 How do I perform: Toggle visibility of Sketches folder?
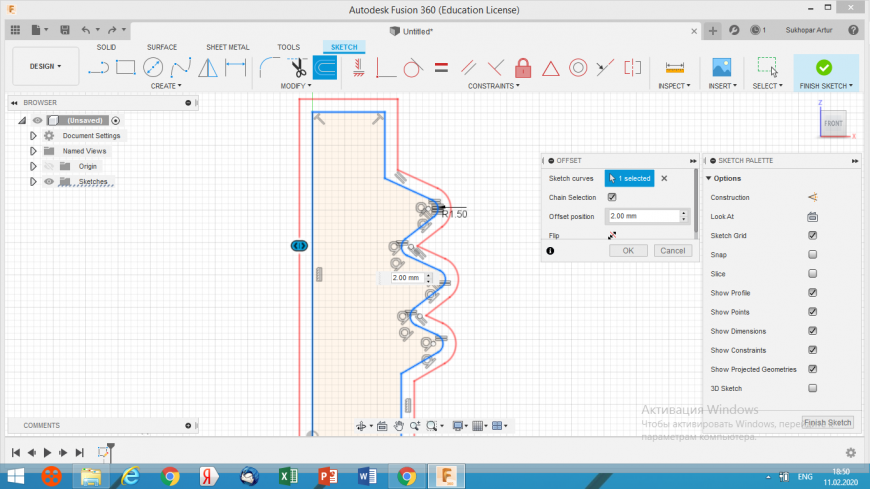pyautogui.click(x=49, y=182)
